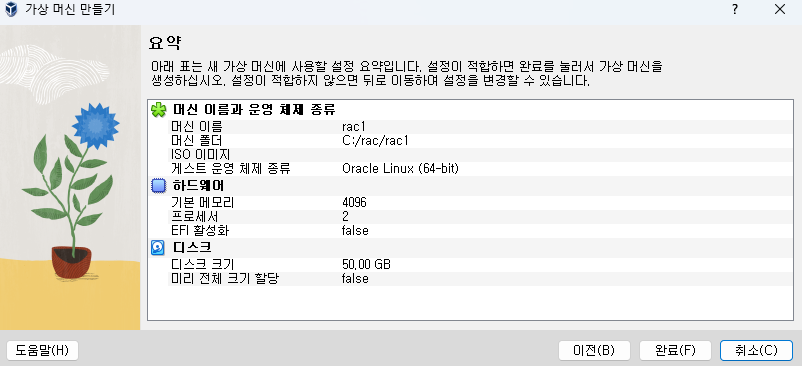Image resolution: width=802 pixels, height=366 pixels.
Task: Click the false value of 미리 전체 크기 할당
Action: coord(355,279)
